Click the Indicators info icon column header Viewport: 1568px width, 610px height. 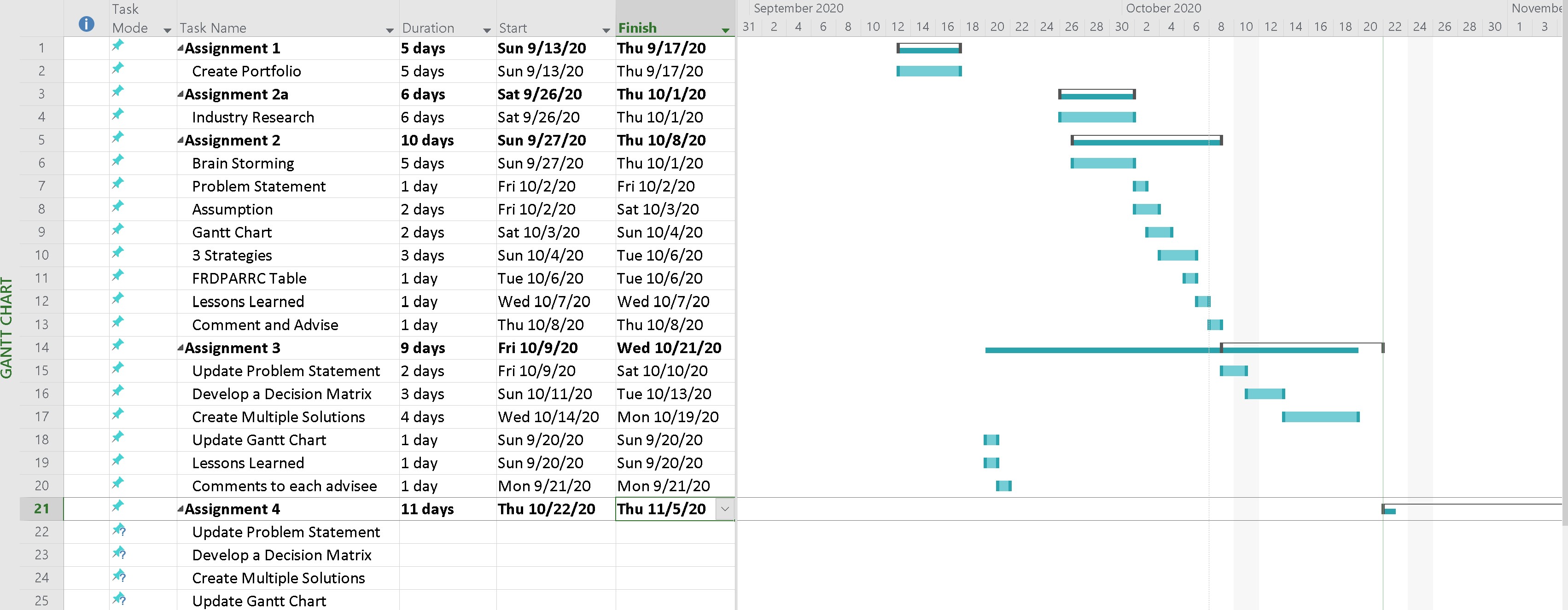coord(87,24)
